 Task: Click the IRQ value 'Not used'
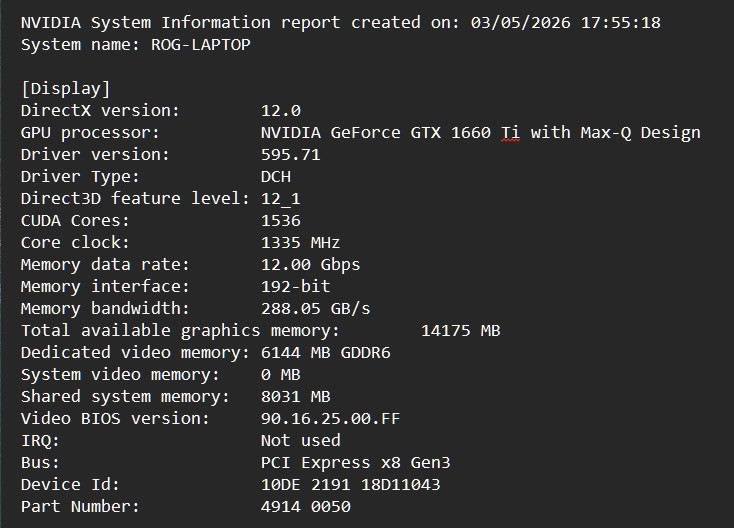pos(301,440)
